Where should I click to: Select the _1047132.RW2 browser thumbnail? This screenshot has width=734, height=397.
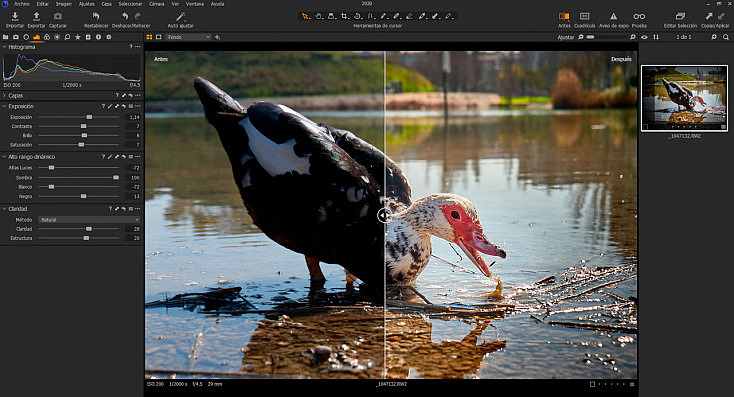[684, 98]
